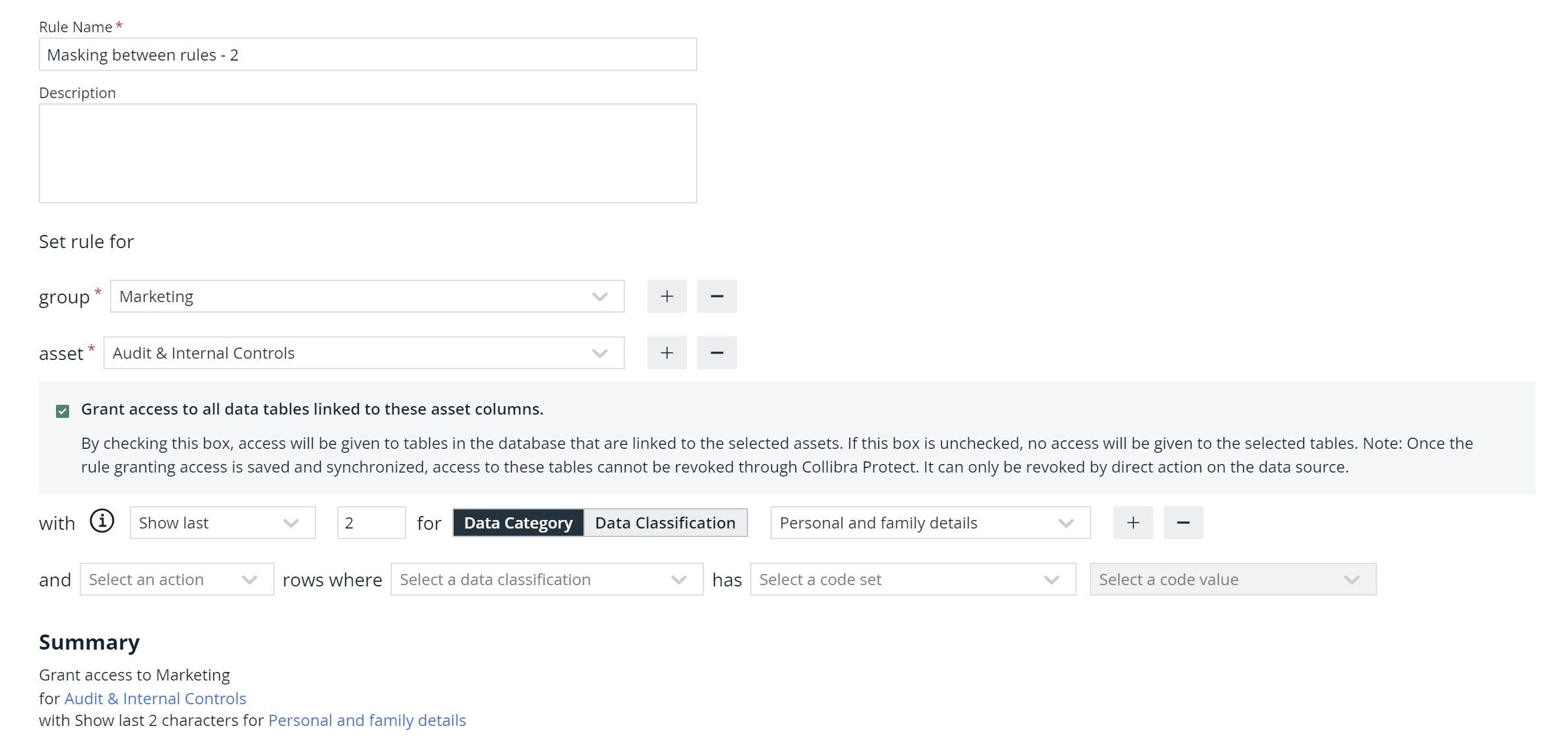Open the Personal and family details dropdown

[931, 523]
